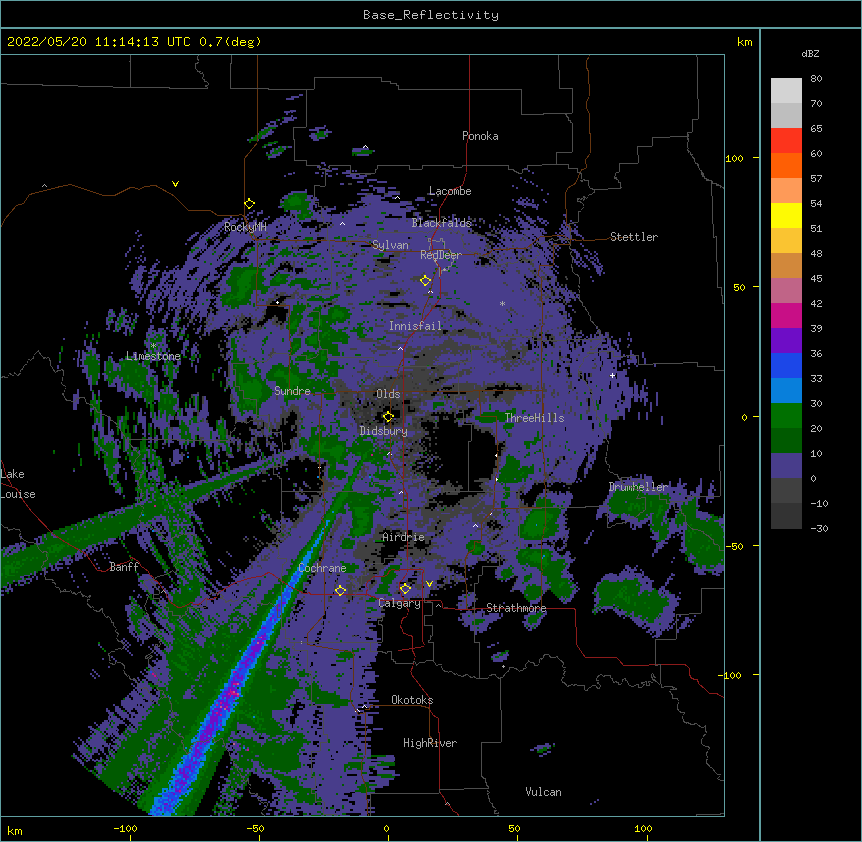
Task: Click the red 65 dBZ legend swatch
Action: pos(786,141)
